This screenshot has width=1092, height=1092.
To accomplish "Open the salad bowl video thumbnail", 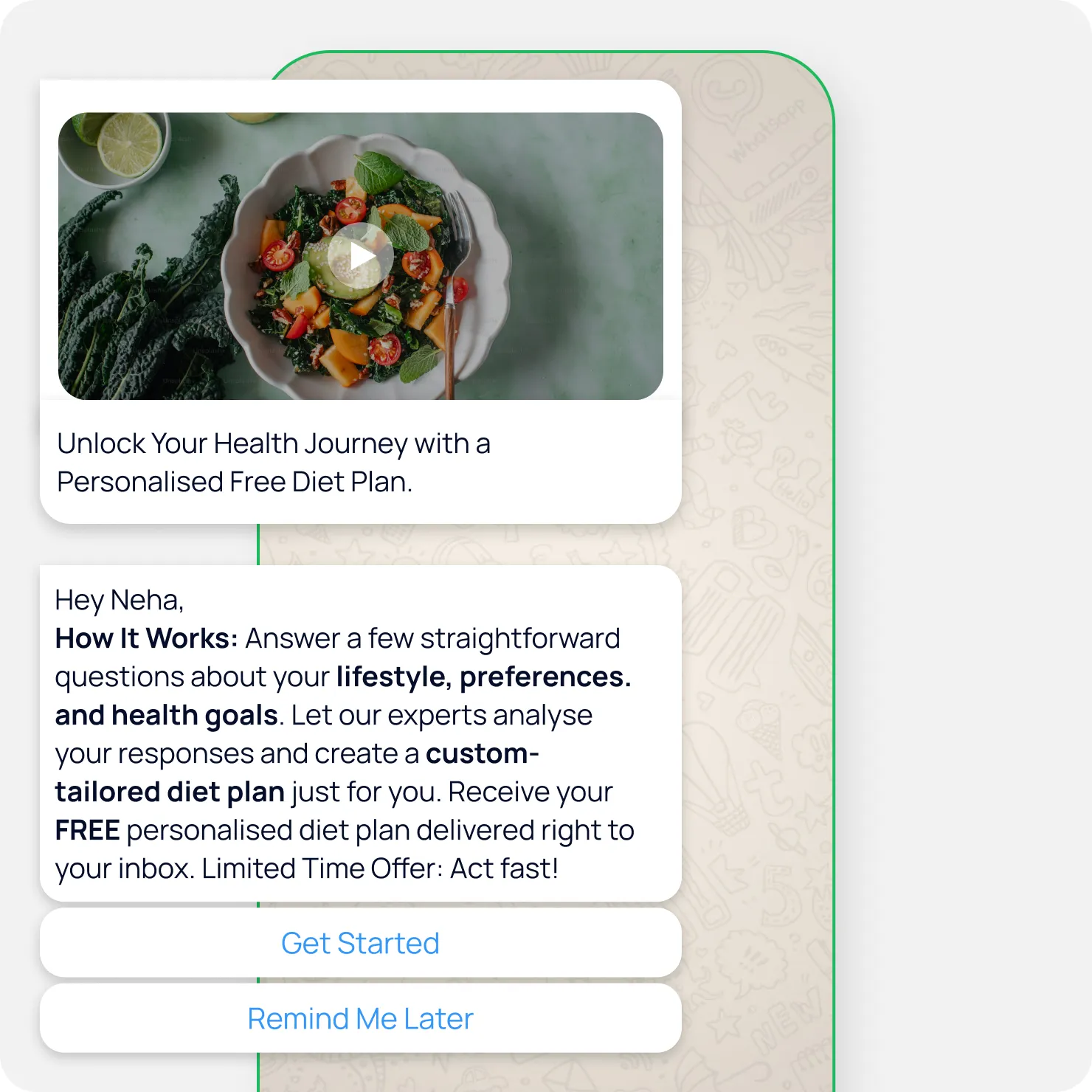I will click(360, 256).
